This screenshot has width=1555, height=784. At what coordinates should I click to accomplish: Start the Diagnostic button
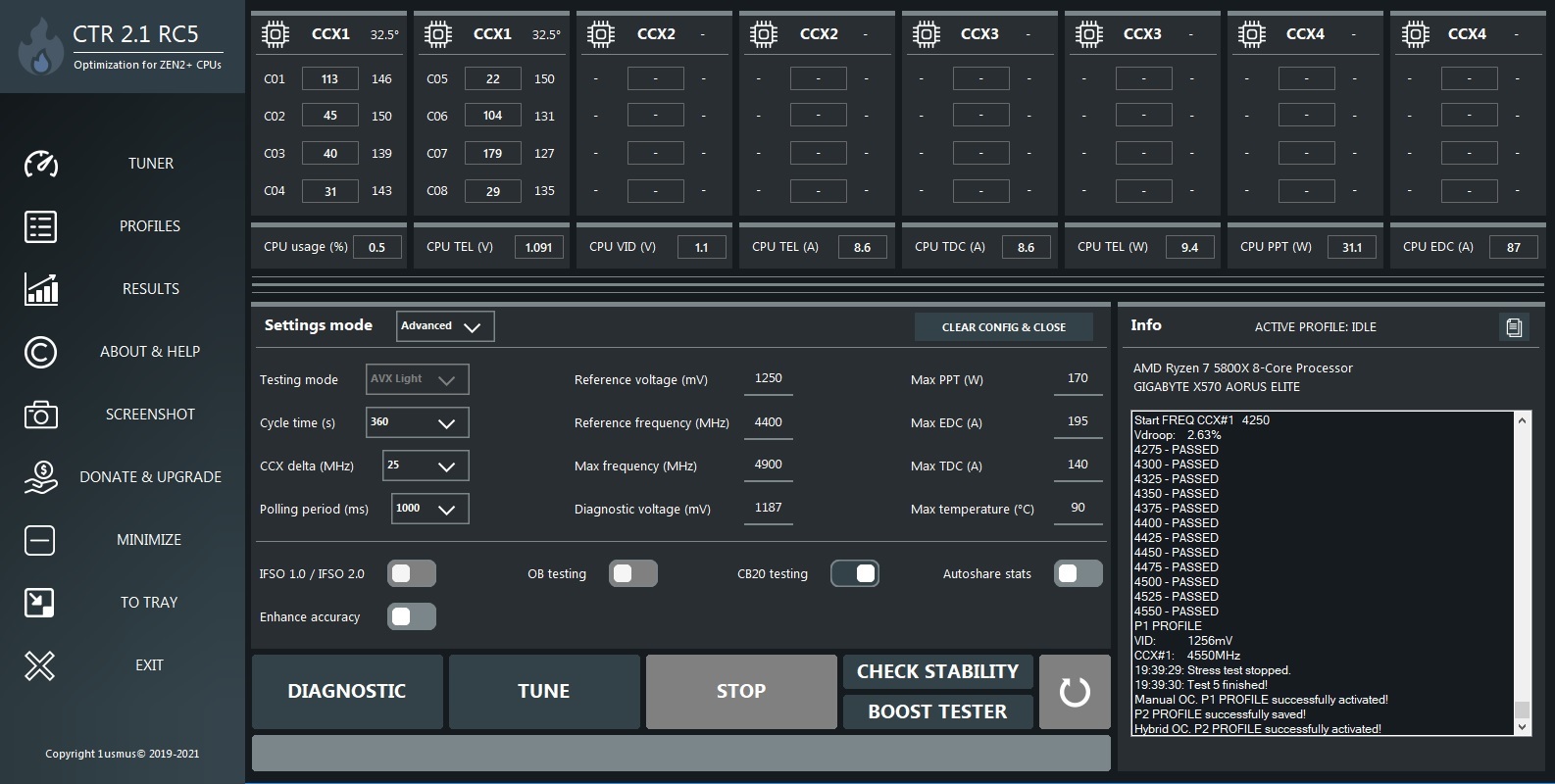pyautogui.click(x=347, y=692)
